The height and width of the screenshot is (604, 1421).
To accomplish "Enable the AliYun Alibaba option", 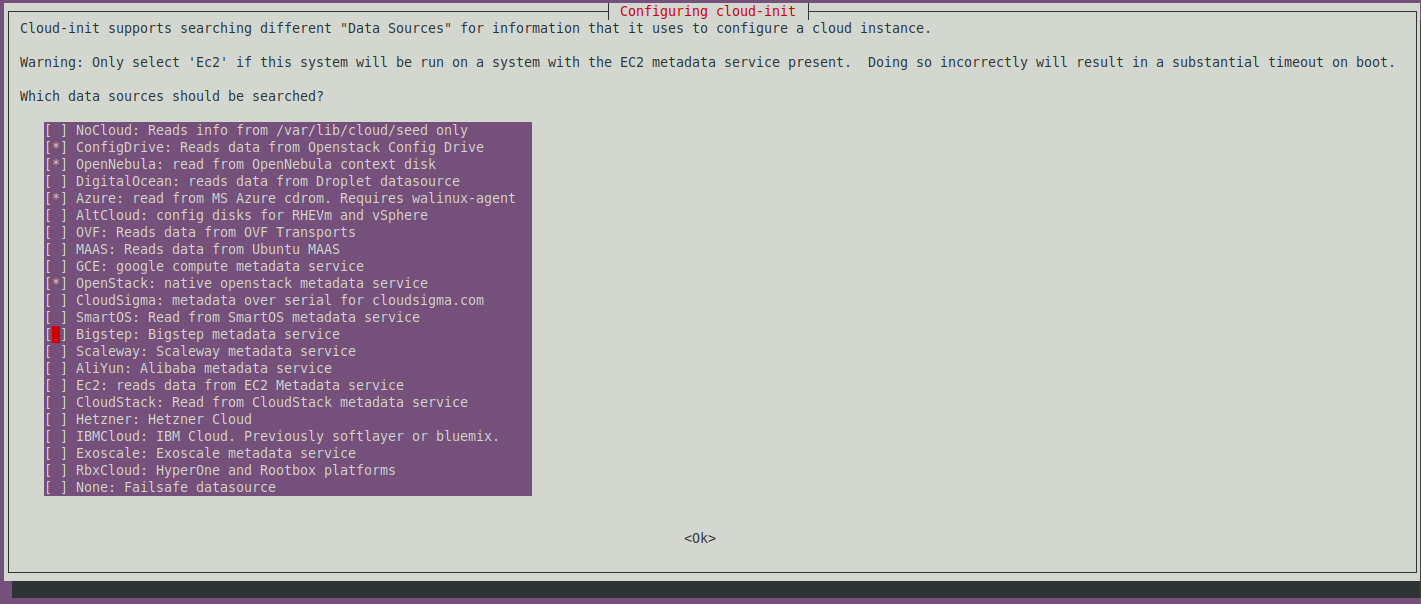I will (56, 368).
